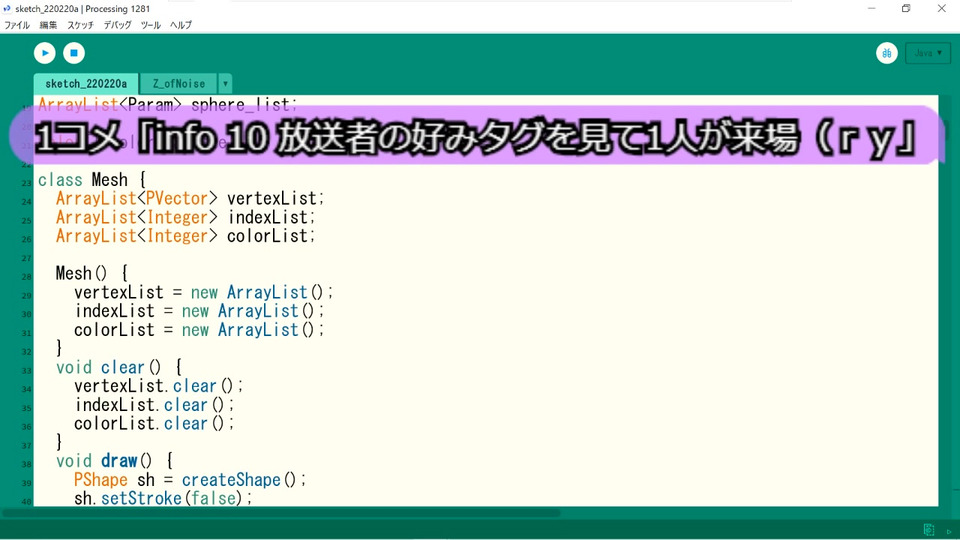960x540 pixels.
Task: Click the 'vertexList.clear();' line
Action: pos(159,386)
